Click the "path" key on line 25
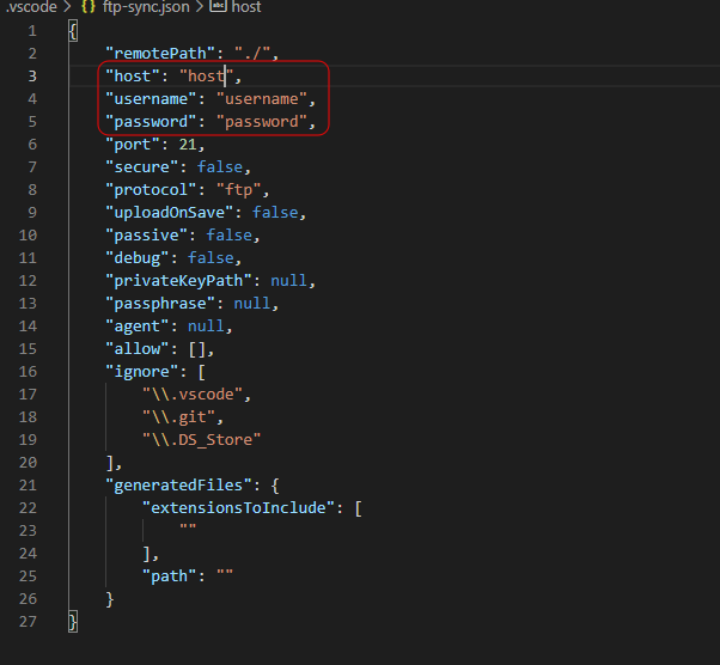The width and height of the screenshot is (720, 665). pyautogui.click(x=169, y=576)
